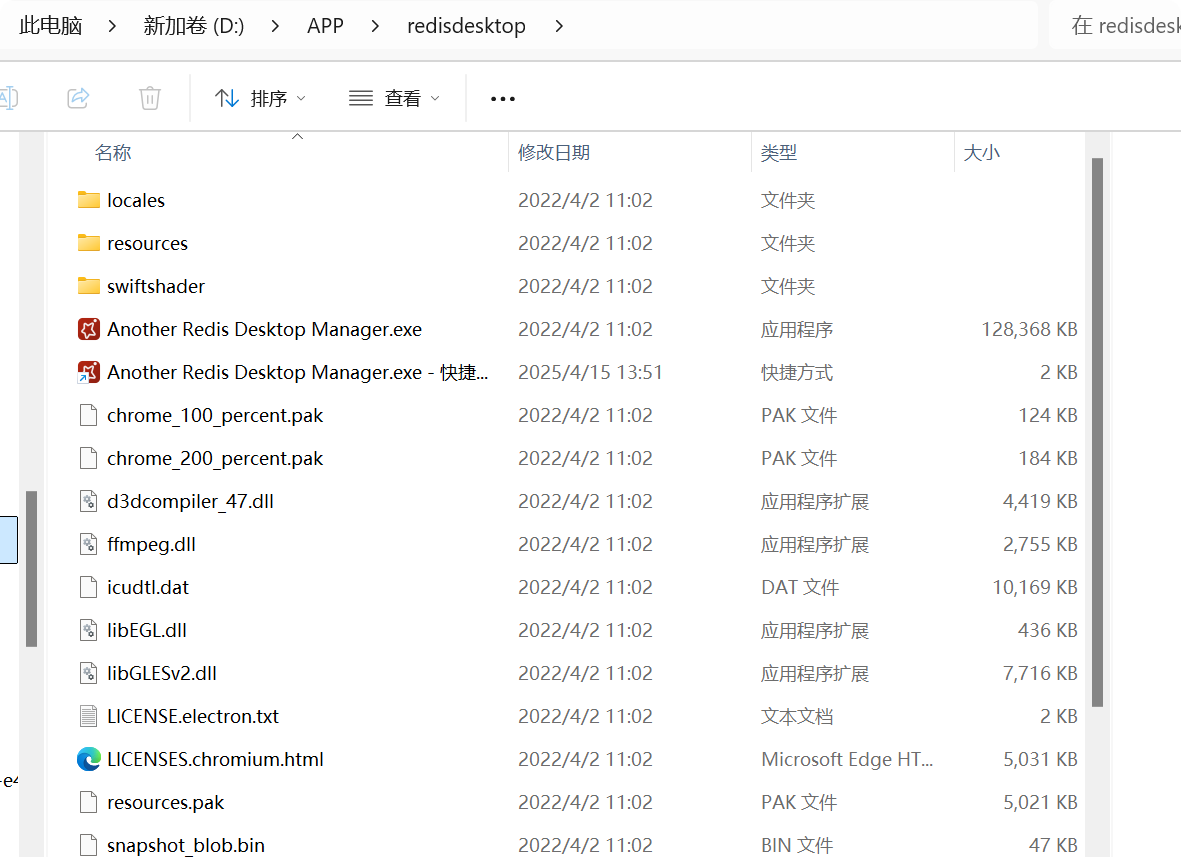This screenshot has height=857, width=1181.
Task: Click the resources folder icon
Action: [88, 243]
